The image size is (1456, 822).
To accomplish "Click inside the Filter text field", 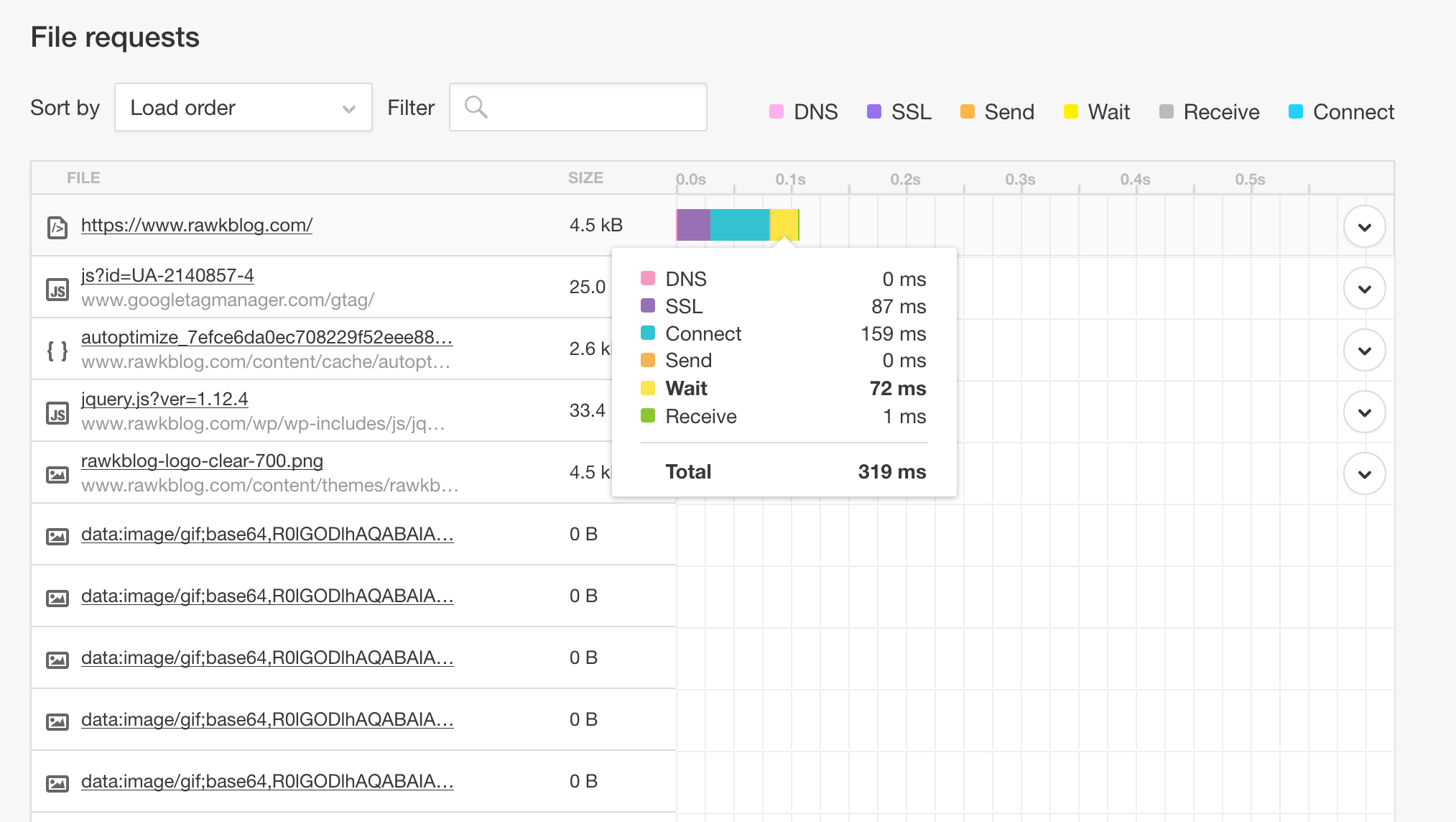I will 596,107.
